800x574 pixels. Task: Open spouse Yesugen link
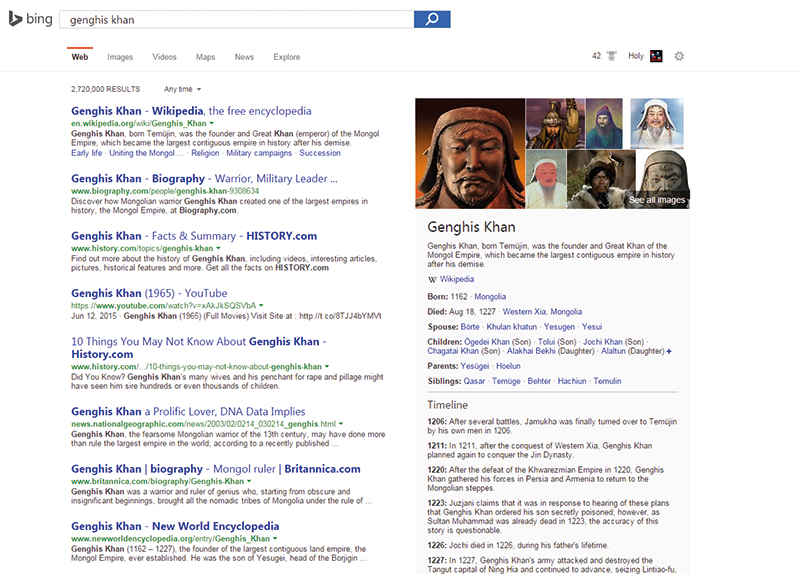559,327
